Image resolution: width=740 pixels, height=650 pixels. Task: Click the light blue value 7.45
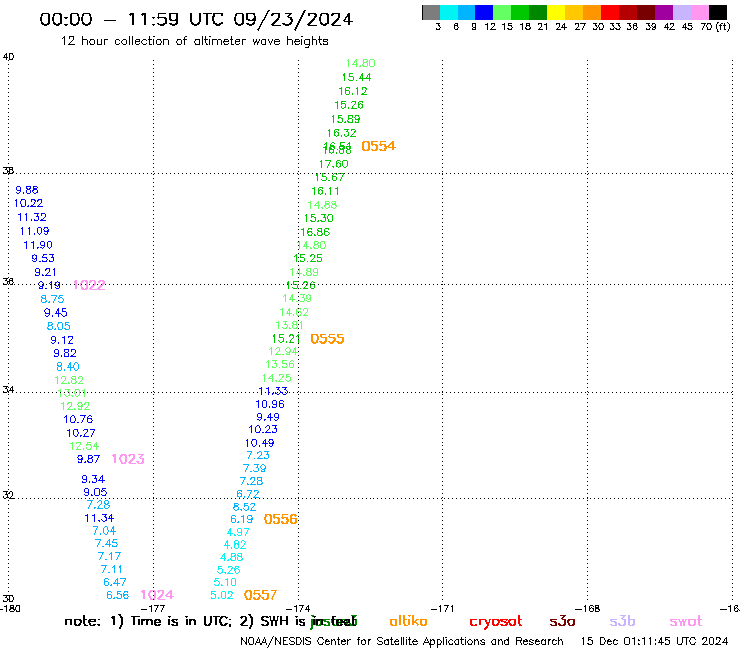pyautogui.click(x=106, y=543)
